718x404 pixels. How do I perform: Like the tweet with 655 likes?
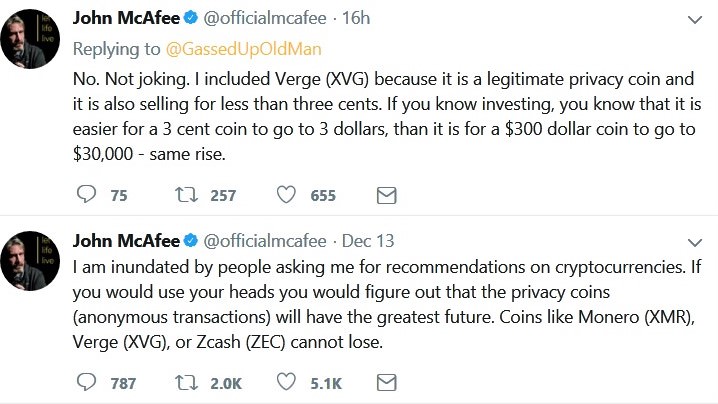click(286, 195)
